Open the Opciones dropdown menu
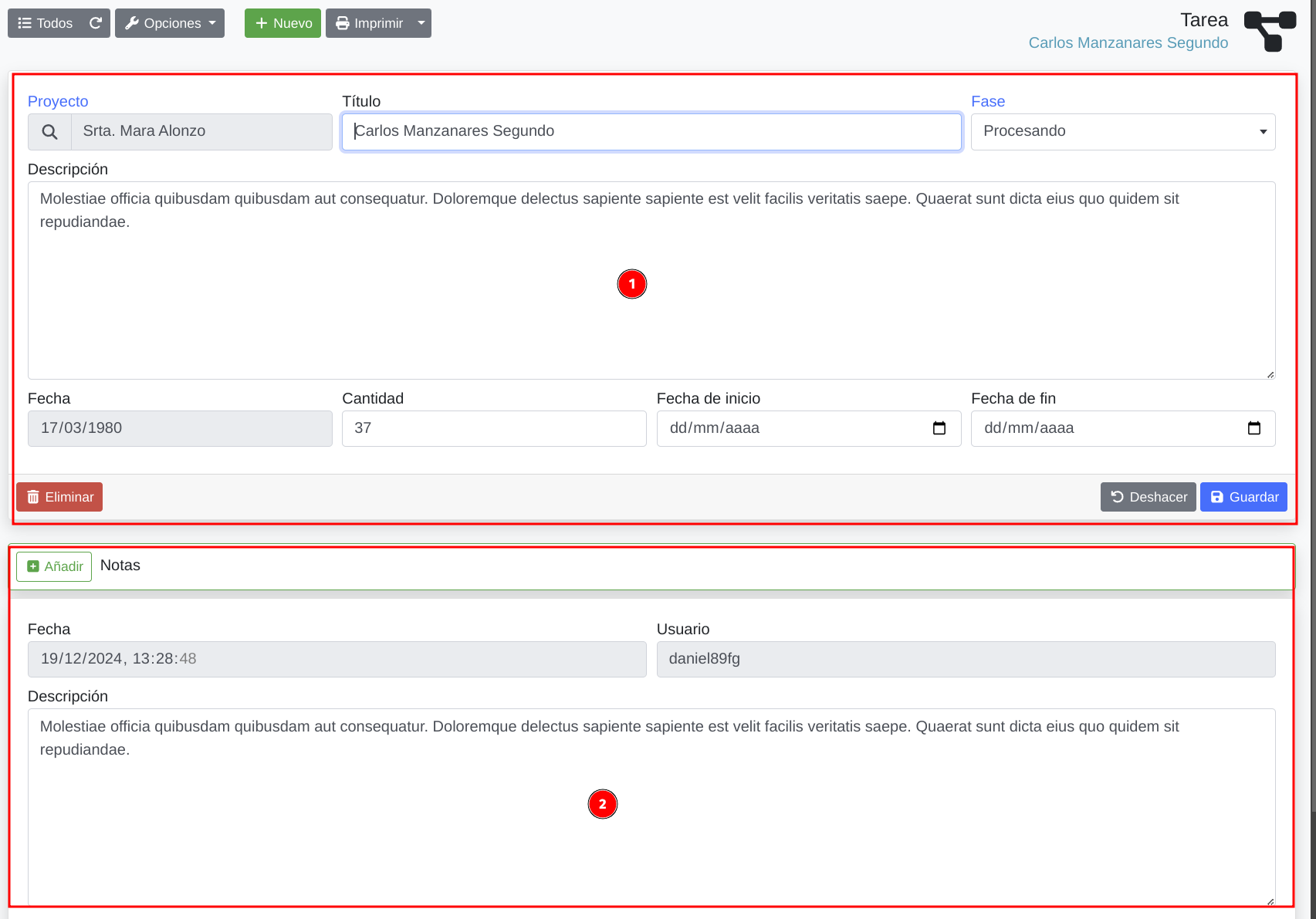 tap(170, 23)
